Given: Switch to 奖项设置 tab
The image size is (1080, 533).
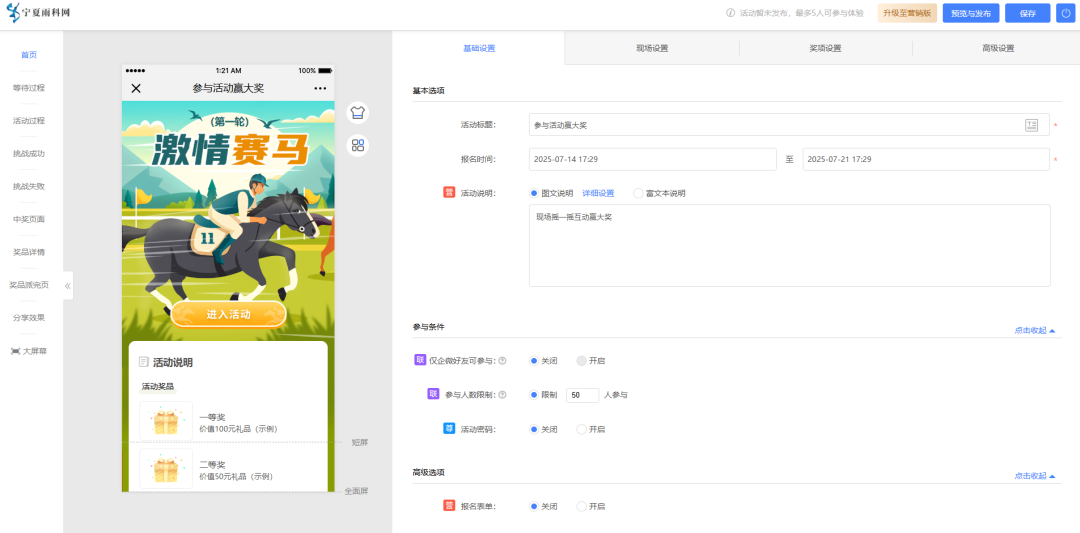Looking at the screenshot, I should (825, 48).
